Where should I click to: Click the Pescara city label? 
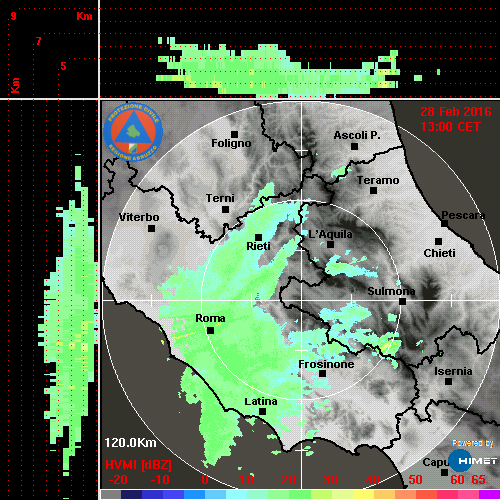(463, 215)
